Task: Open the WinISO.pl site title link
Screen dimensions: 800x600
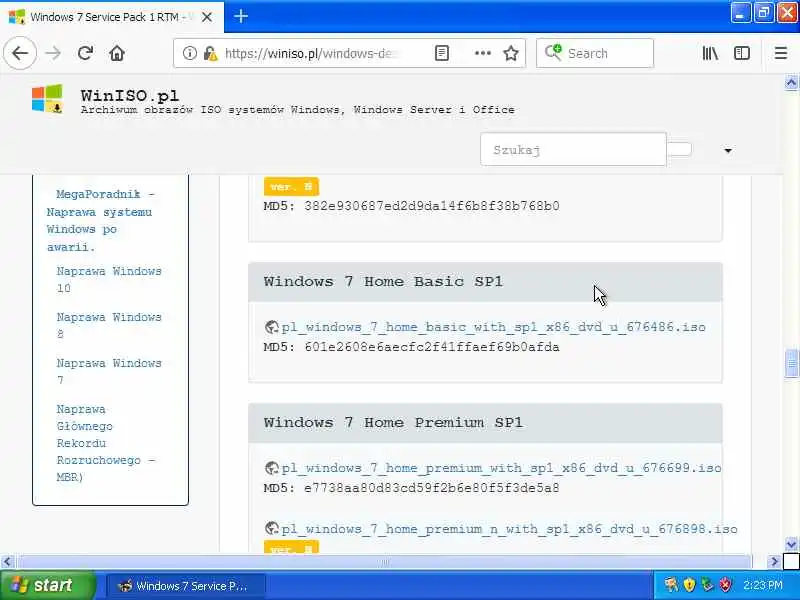Action: click(130, 95)
